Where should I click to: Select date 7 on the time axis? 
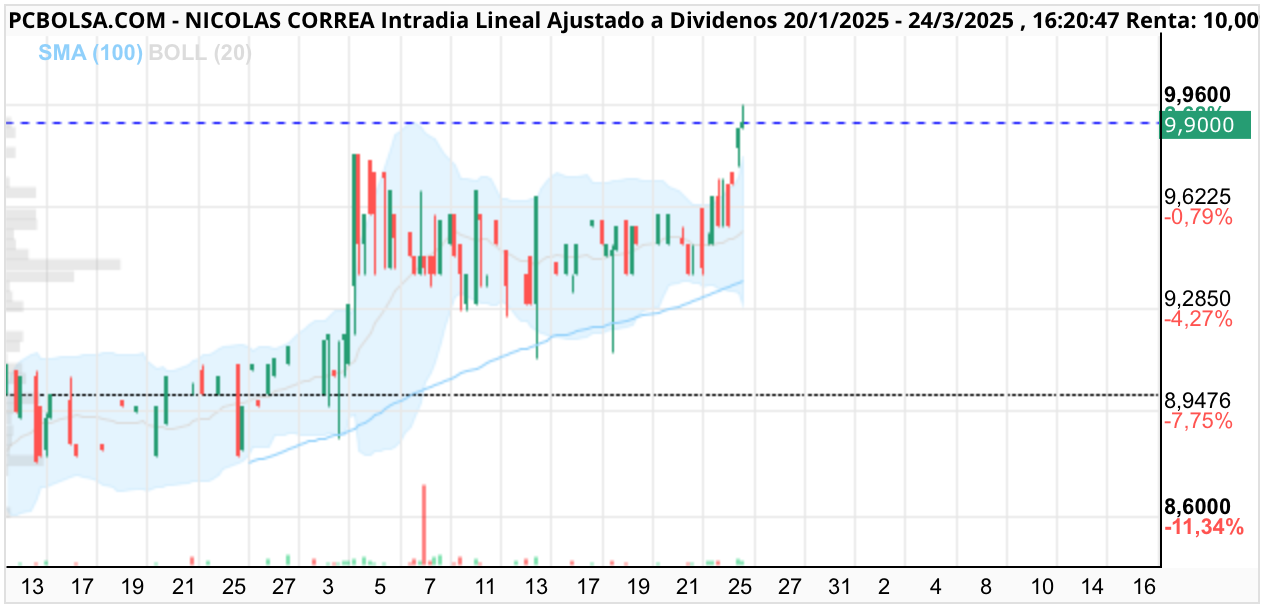point(431,585)
